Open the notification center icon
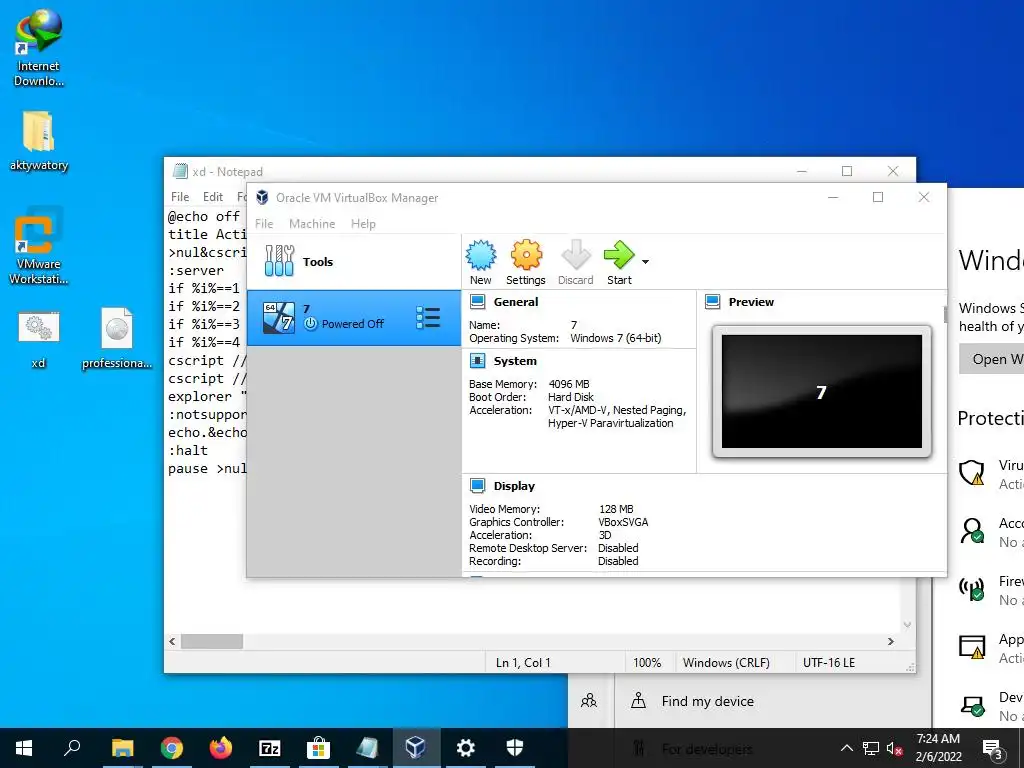This screenshot has height=768, width=1024. point(992,748)
